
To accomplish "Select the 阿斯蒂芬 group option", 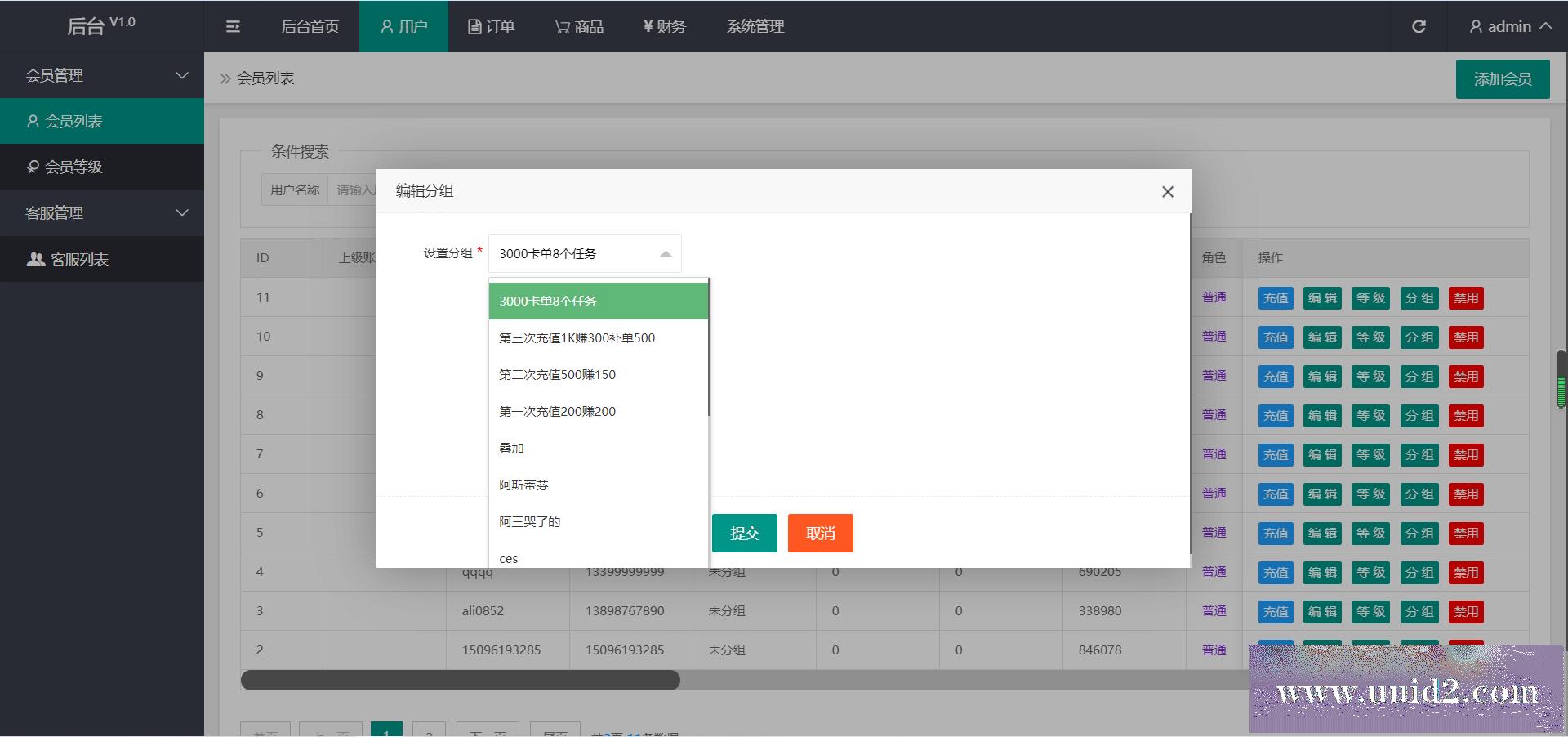I will click(523, 485).
